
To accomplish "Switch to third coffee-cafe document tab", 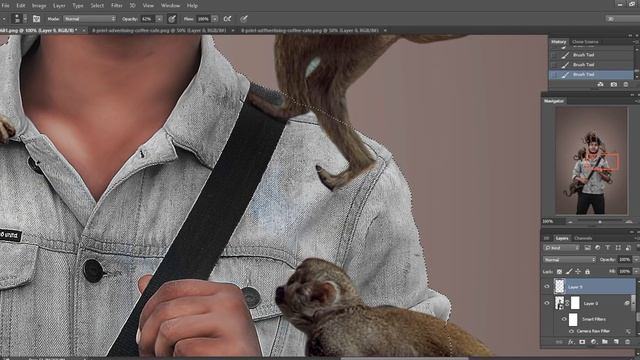I will pos(311,30).
